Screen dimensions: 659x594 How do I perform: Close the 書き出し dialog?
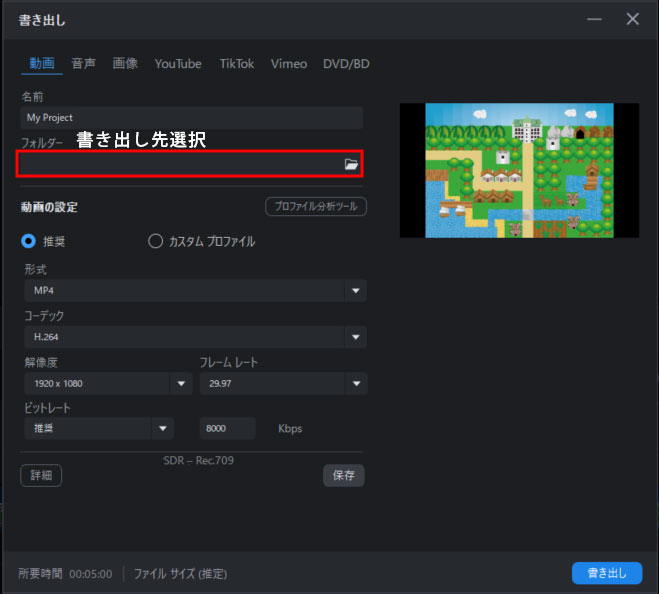tap(633, 19)
